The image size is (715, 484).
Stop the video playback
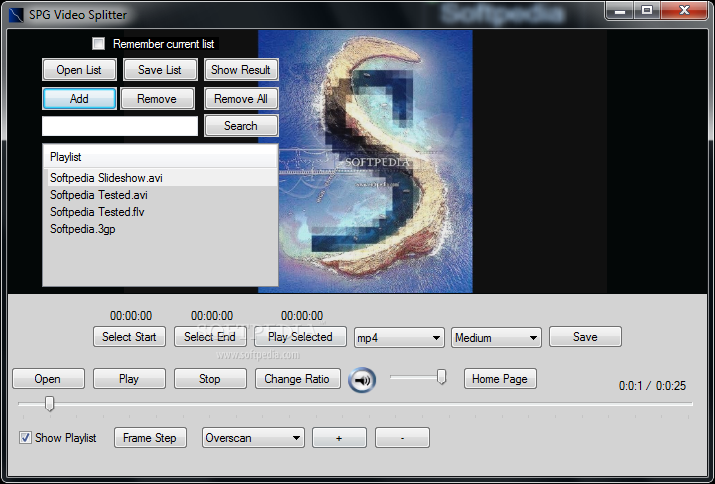tap(210, 379)
